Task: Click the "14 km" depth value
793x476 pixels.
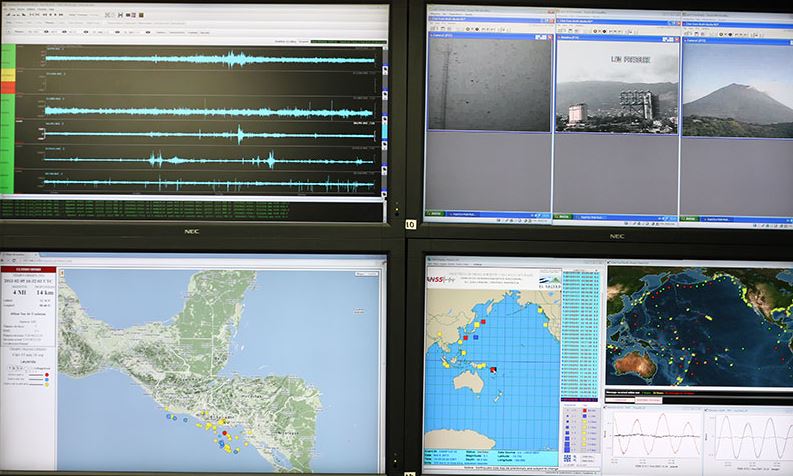Action: 45,293
